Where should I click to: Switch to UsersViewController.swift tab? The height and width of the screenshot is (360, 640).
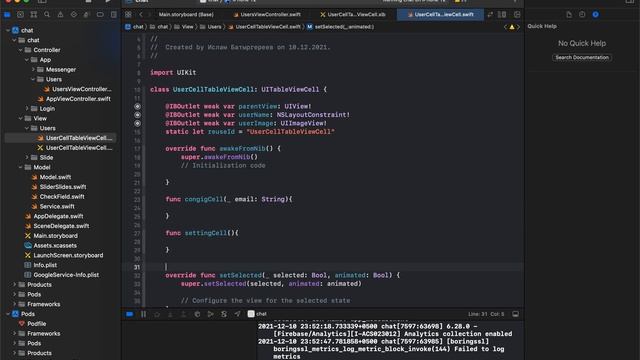click(267, 15)
